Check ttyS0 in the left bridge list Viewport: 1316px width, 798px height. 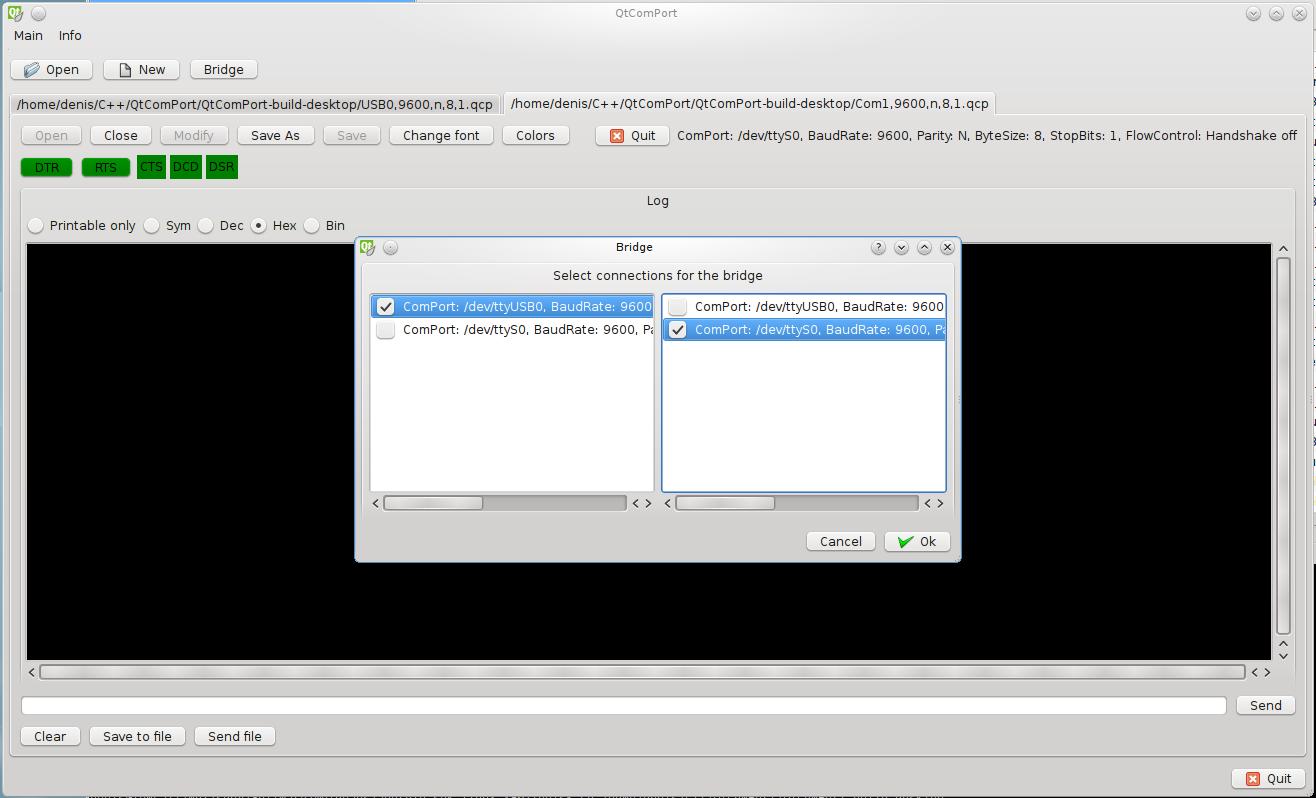386,330
